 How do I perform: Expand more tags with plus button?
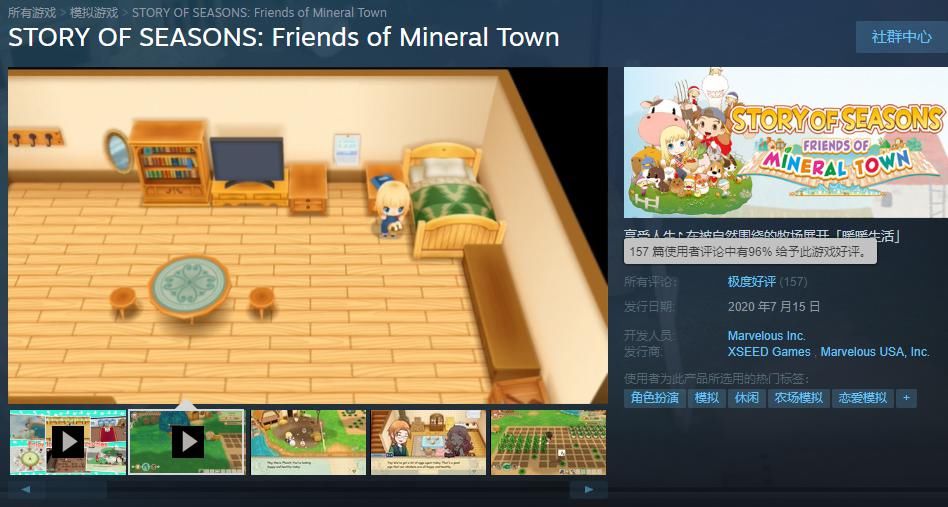[906, 398]
